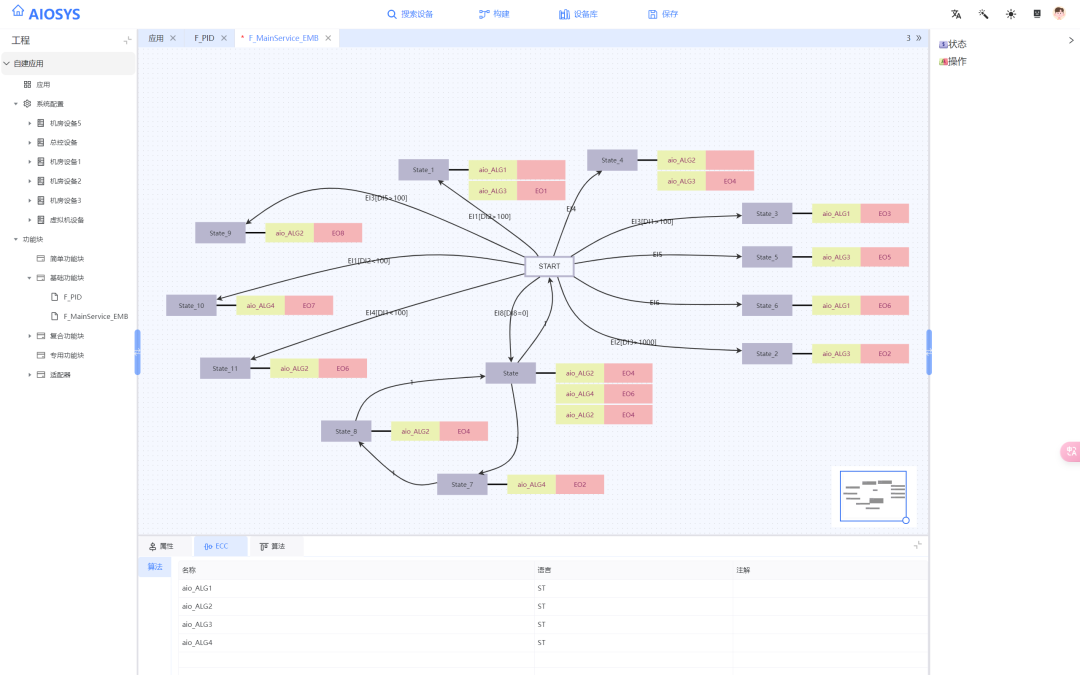Toggle light/dark theme with sun icon
The width and height of the screenshot is (1080, 675).
tap(1010, 14)
